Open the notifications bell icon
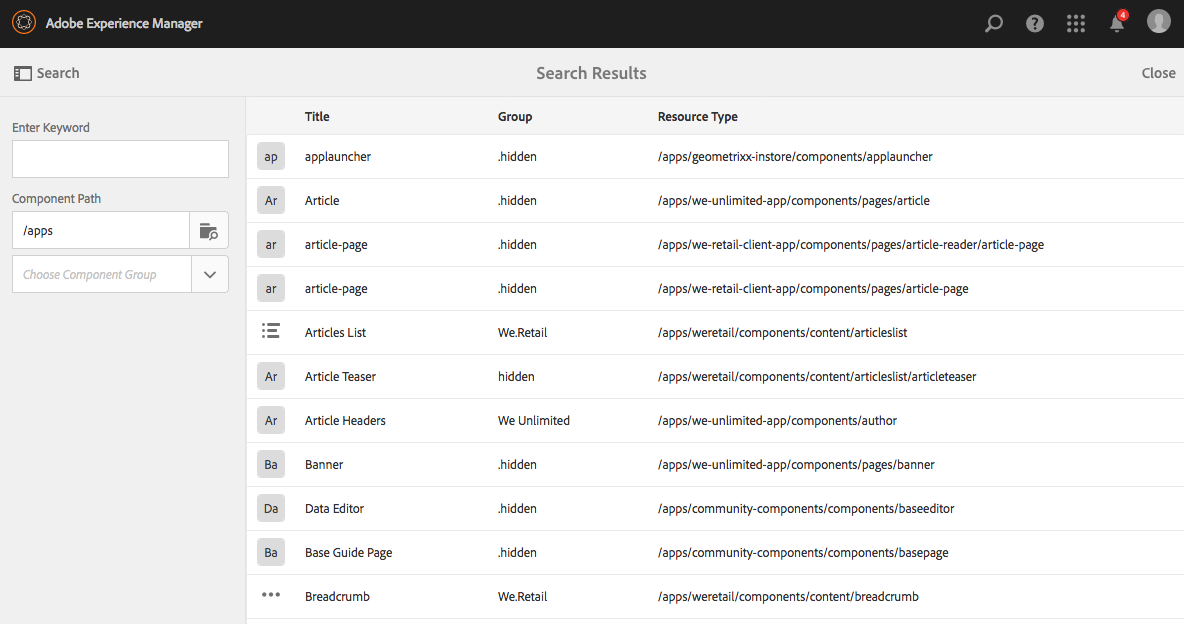Viewport: 1184px width, 624px height. pyautogui.click(x=1118, y=22)
